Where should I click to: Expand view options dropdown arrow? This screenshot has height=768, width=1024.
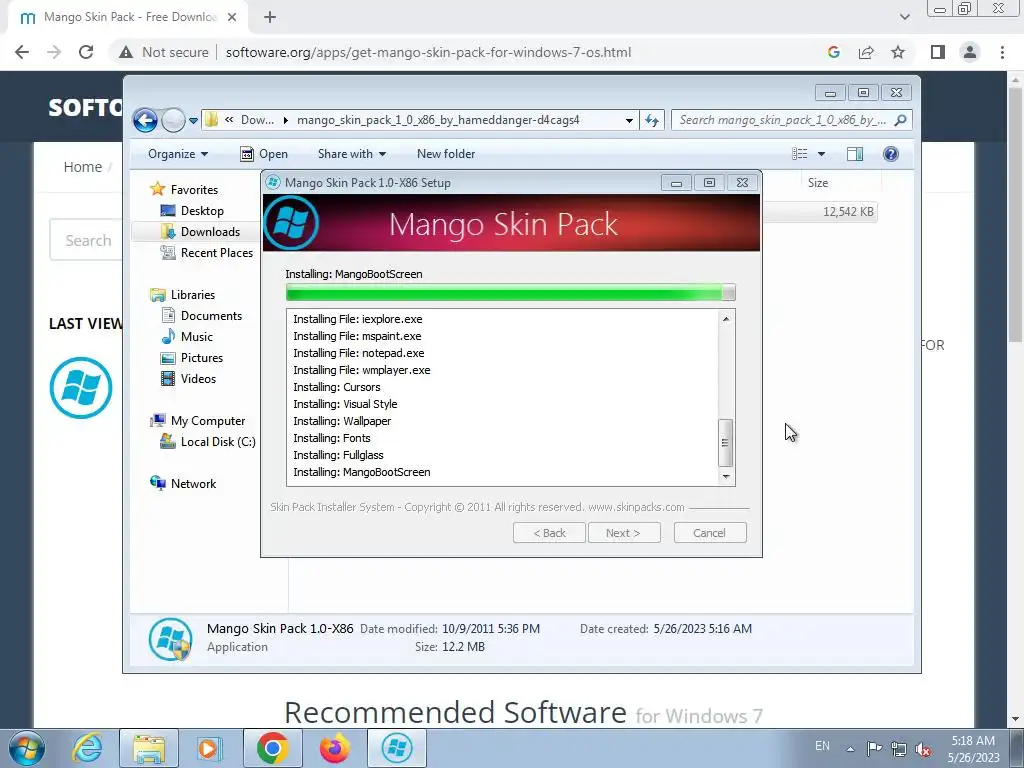(x=822, y=154)
